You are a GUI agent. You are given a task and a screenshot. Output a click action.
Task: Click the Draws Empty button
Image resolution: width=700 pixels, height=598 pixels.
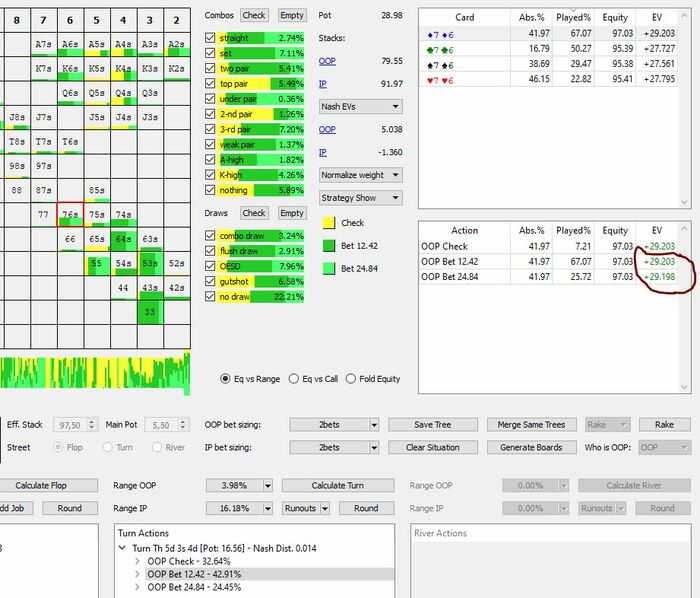(292, 213)
